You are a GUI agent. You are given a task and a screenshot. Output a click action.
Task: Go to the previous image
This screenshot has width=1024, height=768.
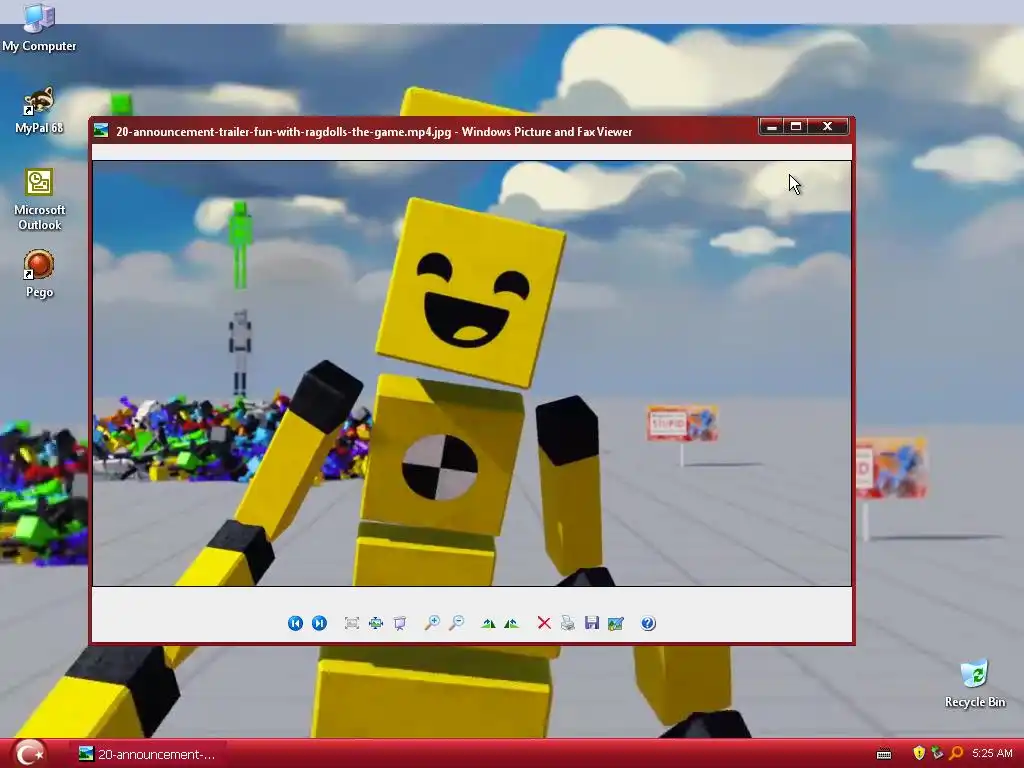pos(295,623)
